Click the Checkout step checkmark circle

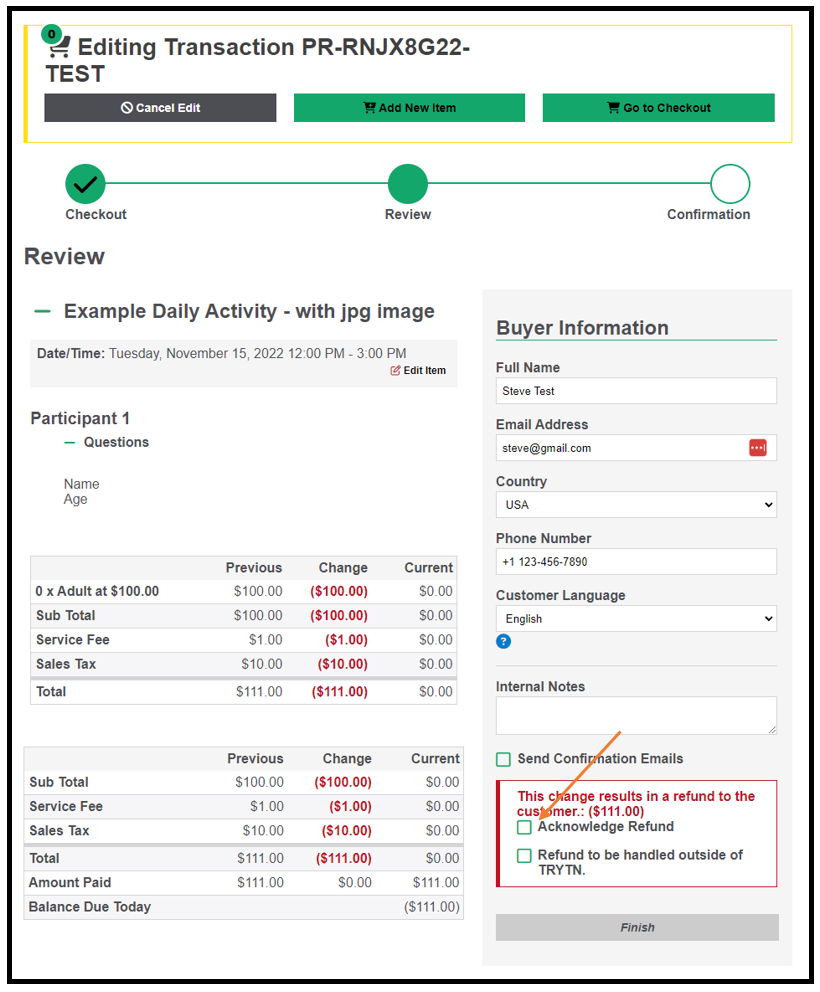coord(85,184)
